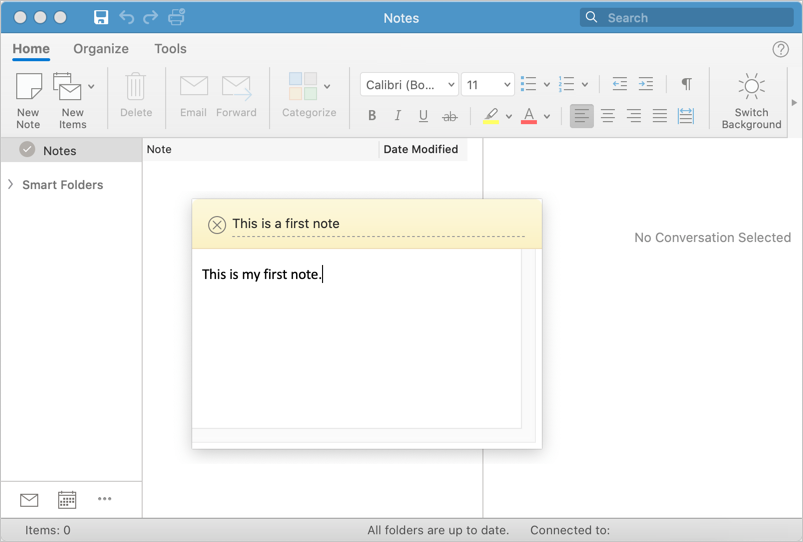Click the Print icon in title bar

click(x=177, y=17)
